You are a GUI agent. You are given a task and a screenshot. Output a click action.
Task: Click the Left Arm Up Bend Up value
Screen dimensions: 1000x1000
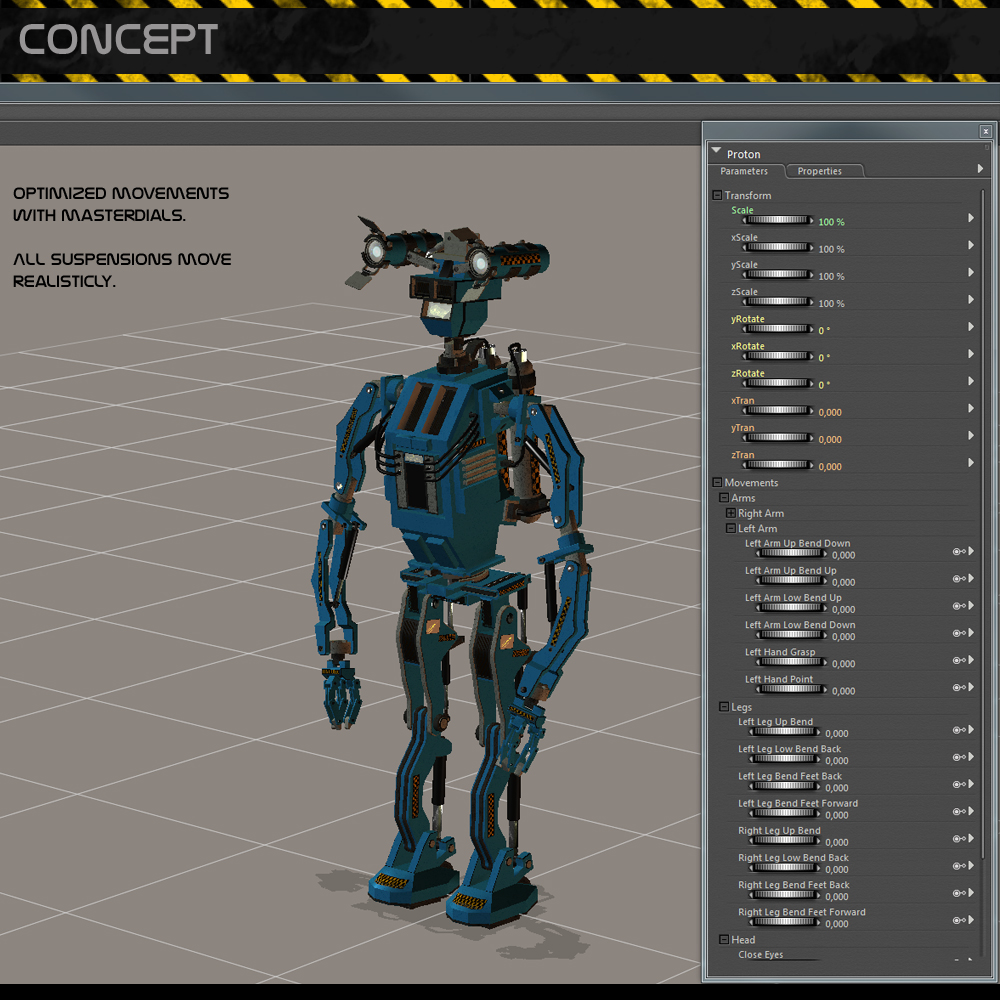[843, 582]
